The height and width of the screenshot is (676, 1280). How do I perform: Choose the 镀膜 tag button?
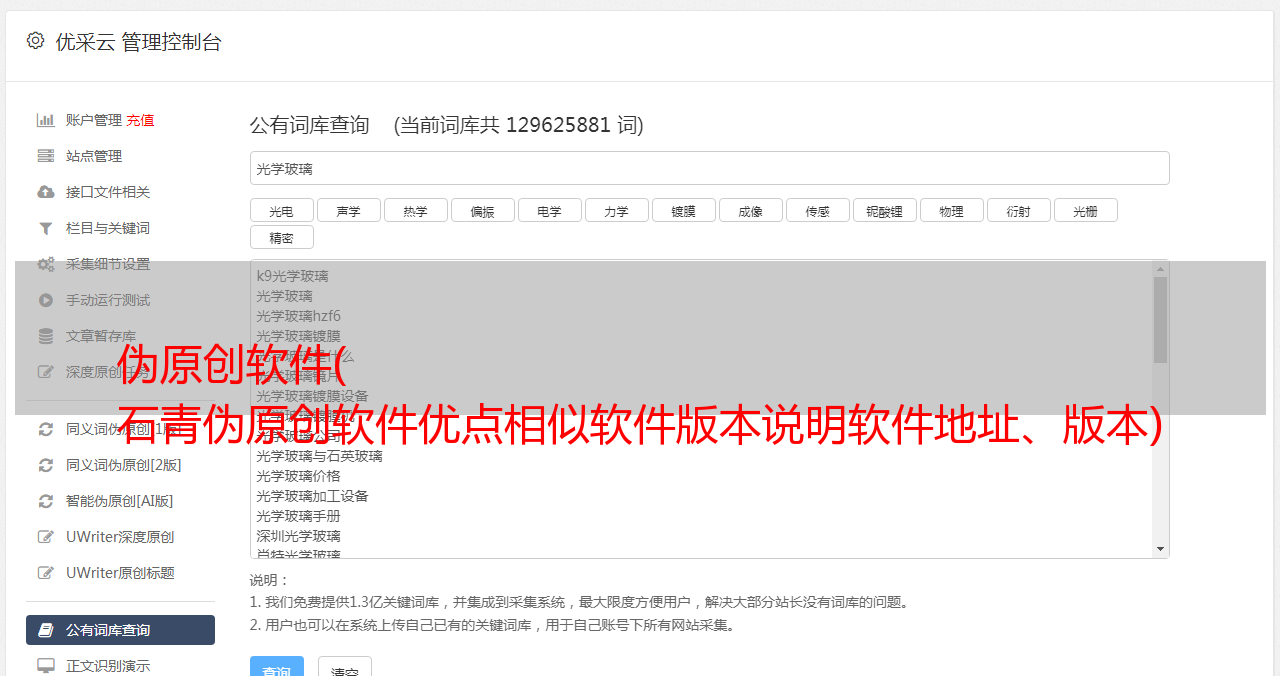pos(683,210)
